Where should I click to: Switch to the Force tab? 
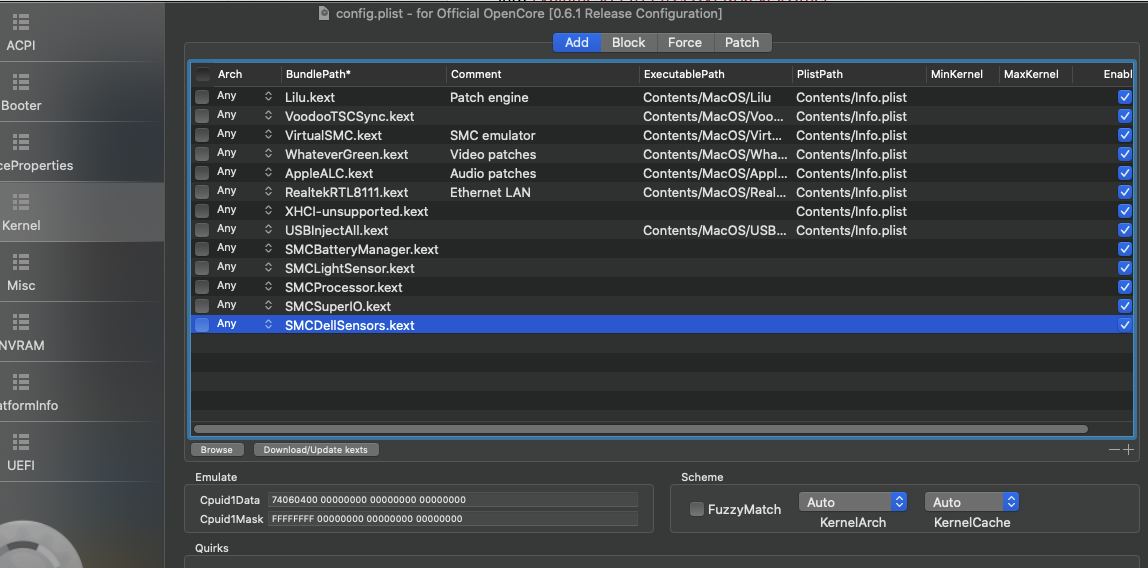[685, 42]
